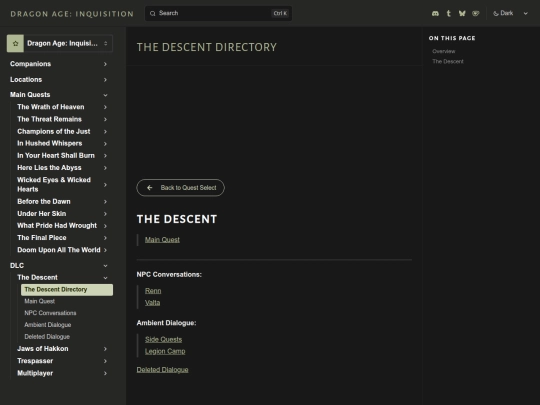Open Champions of the Just quest
This screenshot has height=405, width=540.
click(x=54, y=132)
